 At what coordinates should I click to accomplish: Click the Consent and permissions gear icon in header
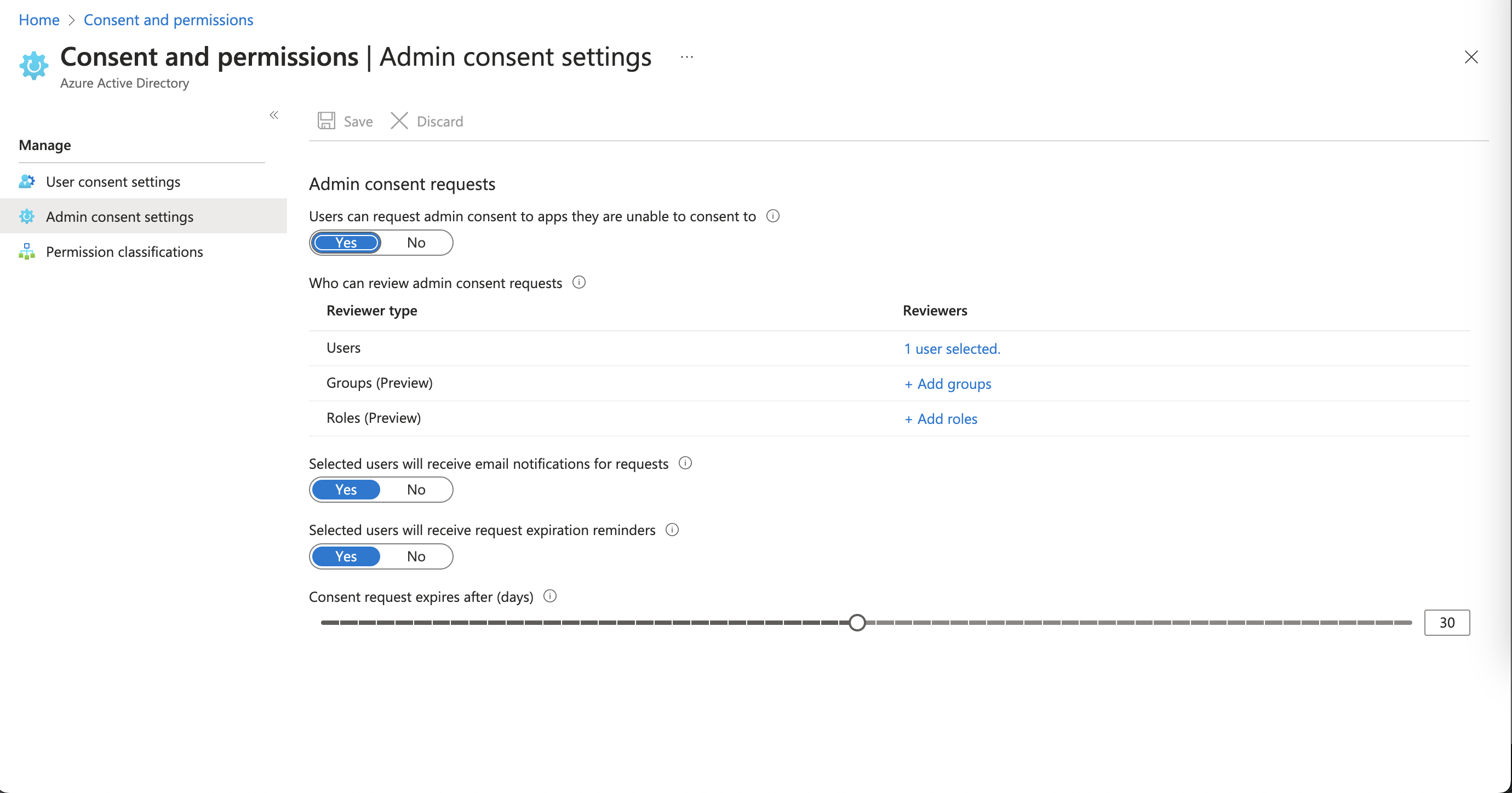[33, 66]
